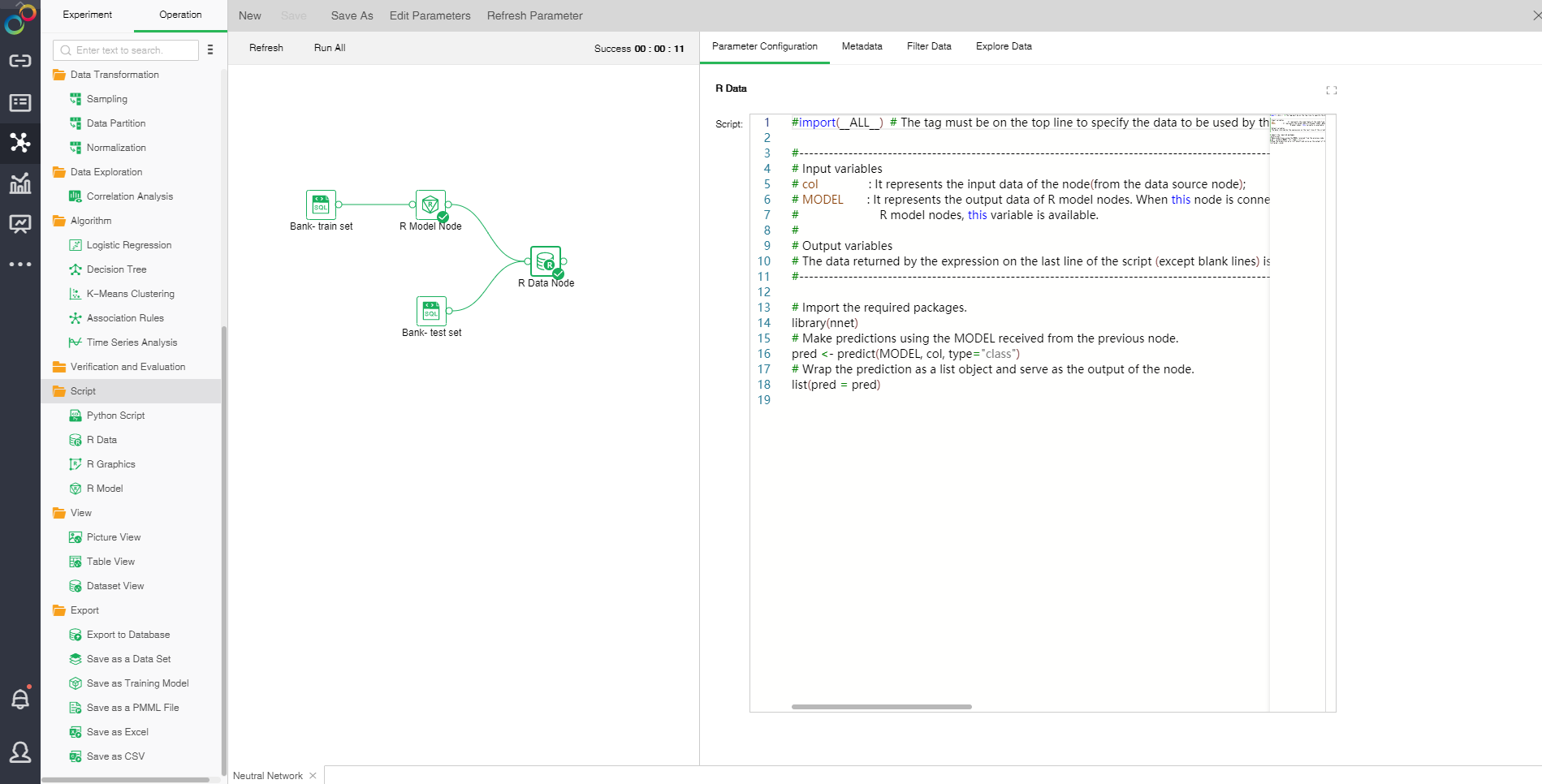Choose the Normalization operation icon
The width and height of the screenshot is (1542, 784).
tap(76, 148)
